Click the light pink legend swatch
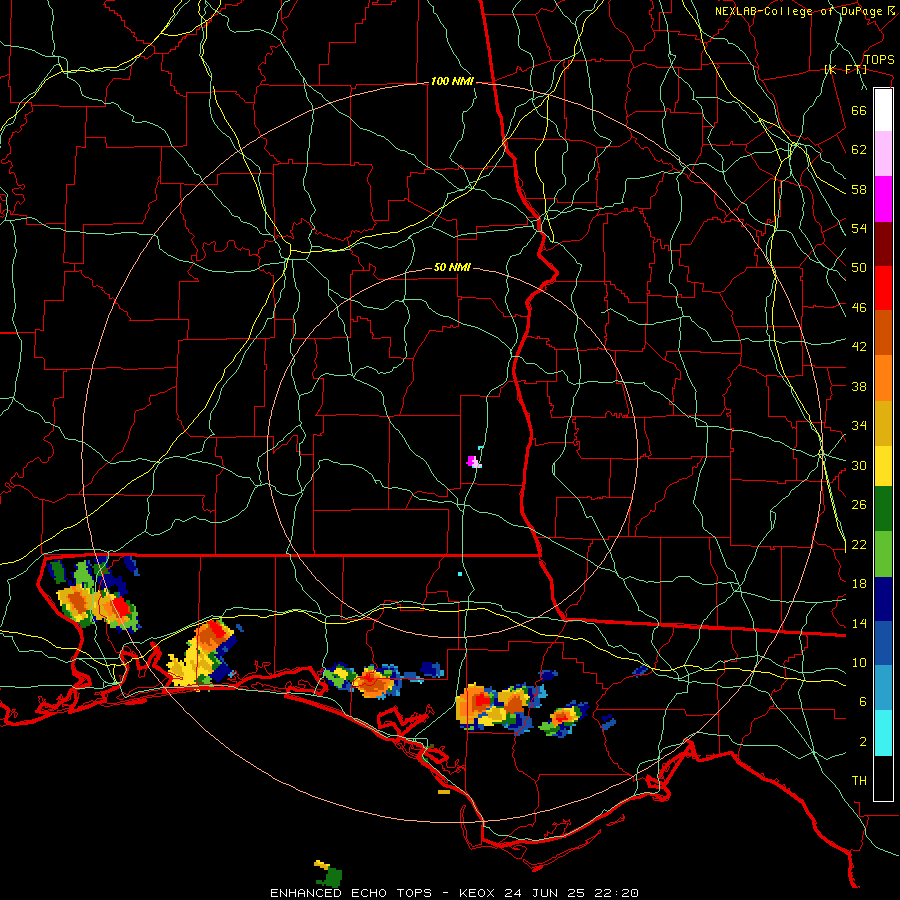 point(883,154)
